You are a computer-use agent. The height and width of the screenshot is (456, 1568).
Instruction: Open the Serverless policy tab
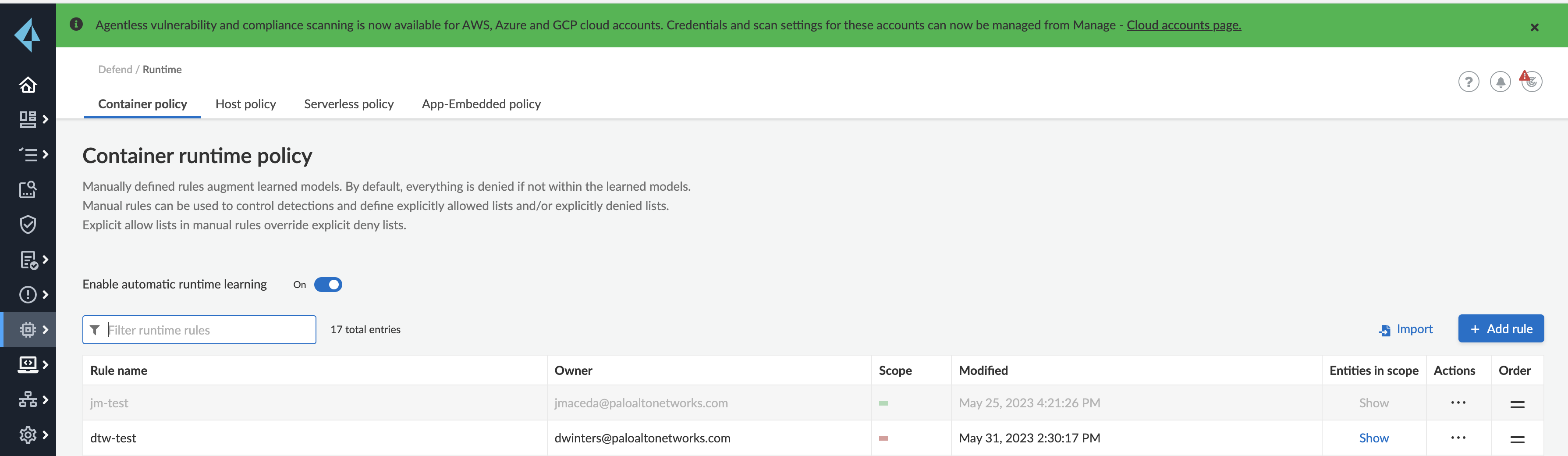point(349,104)
